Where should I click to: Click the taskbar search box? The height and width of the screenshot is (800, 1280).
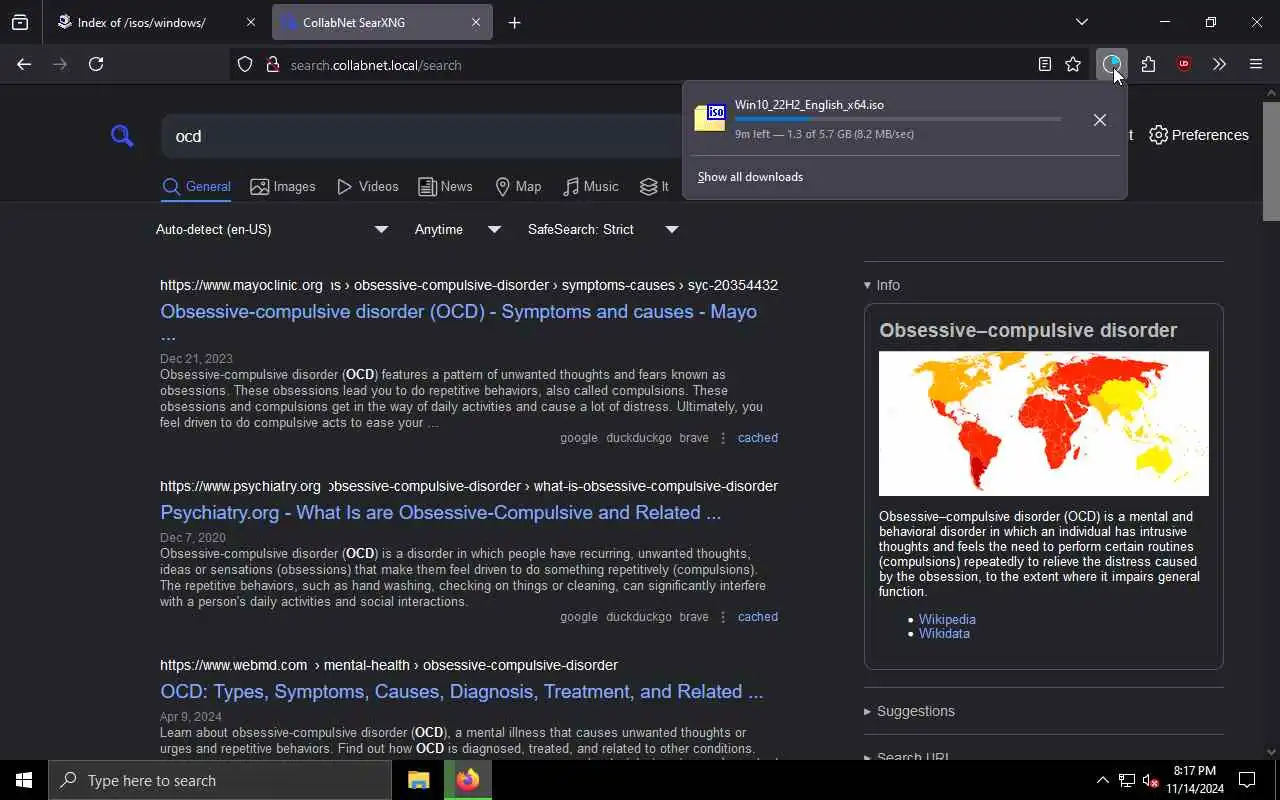220,780
